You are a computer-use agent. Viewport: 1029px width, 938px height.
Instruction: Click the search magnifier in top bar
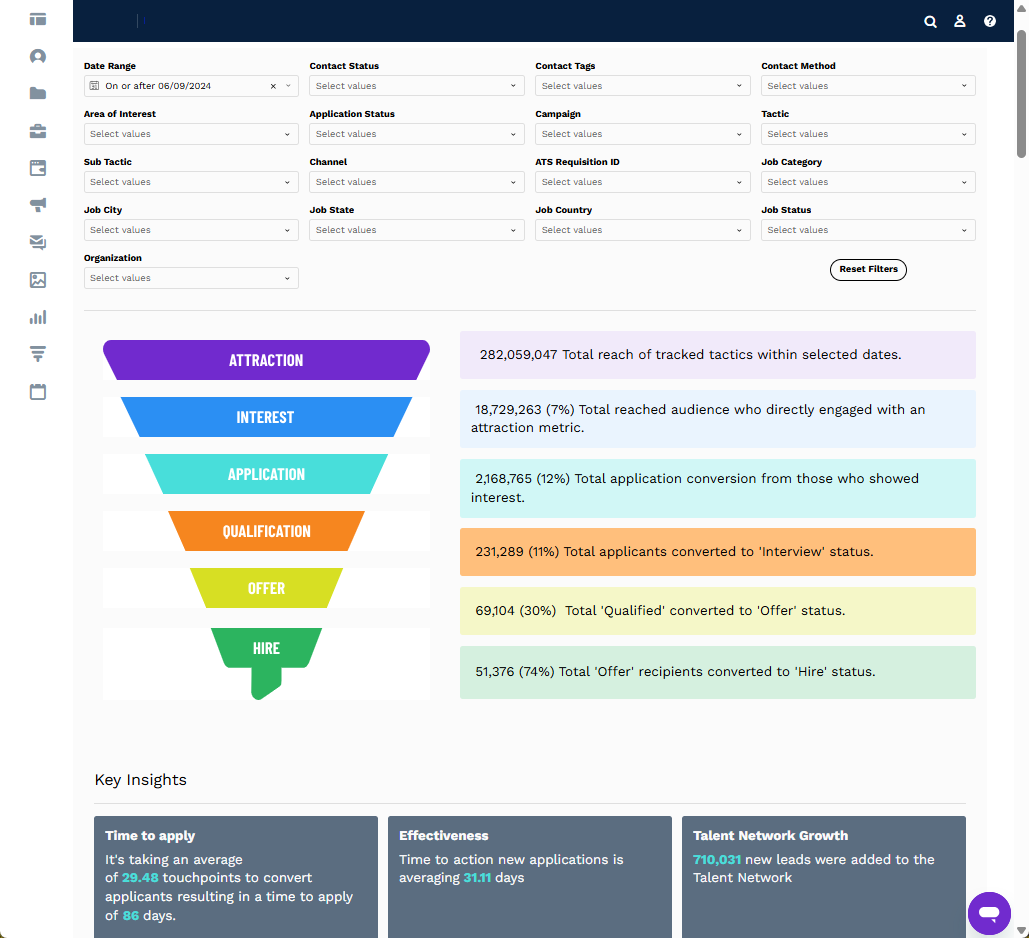tap(930, 21)
